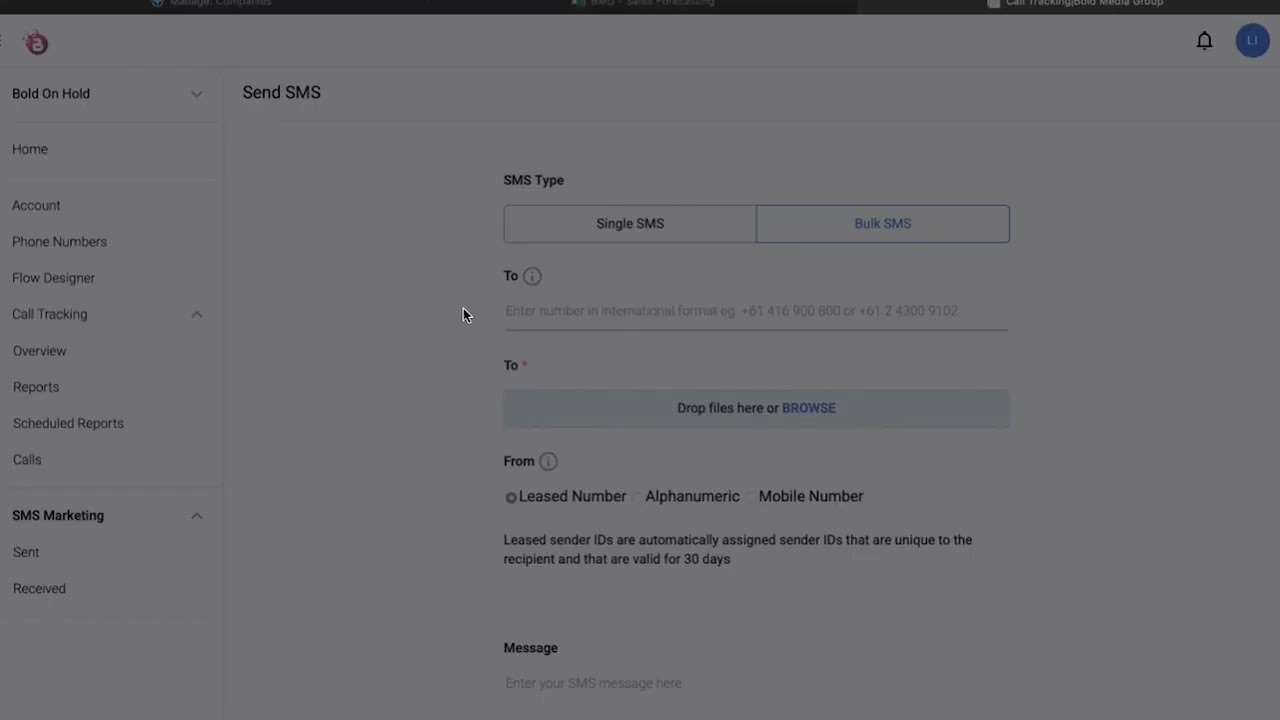Click the Bold On Hold logo
The image size is (1280, 720).
37,43
